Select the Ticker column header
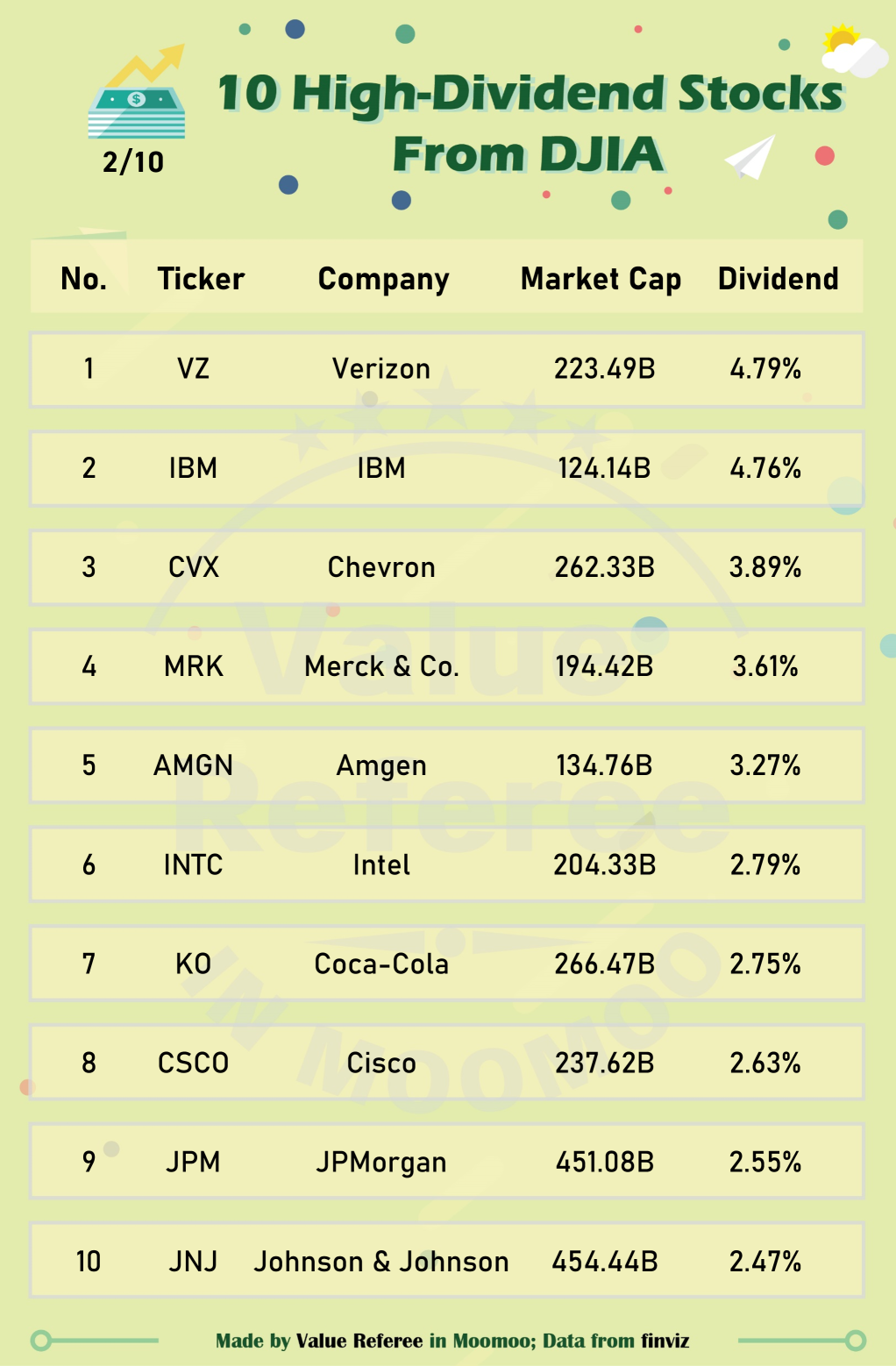Image resolution: width=896 pixels, height=1366 pixels. coord(201,279)
